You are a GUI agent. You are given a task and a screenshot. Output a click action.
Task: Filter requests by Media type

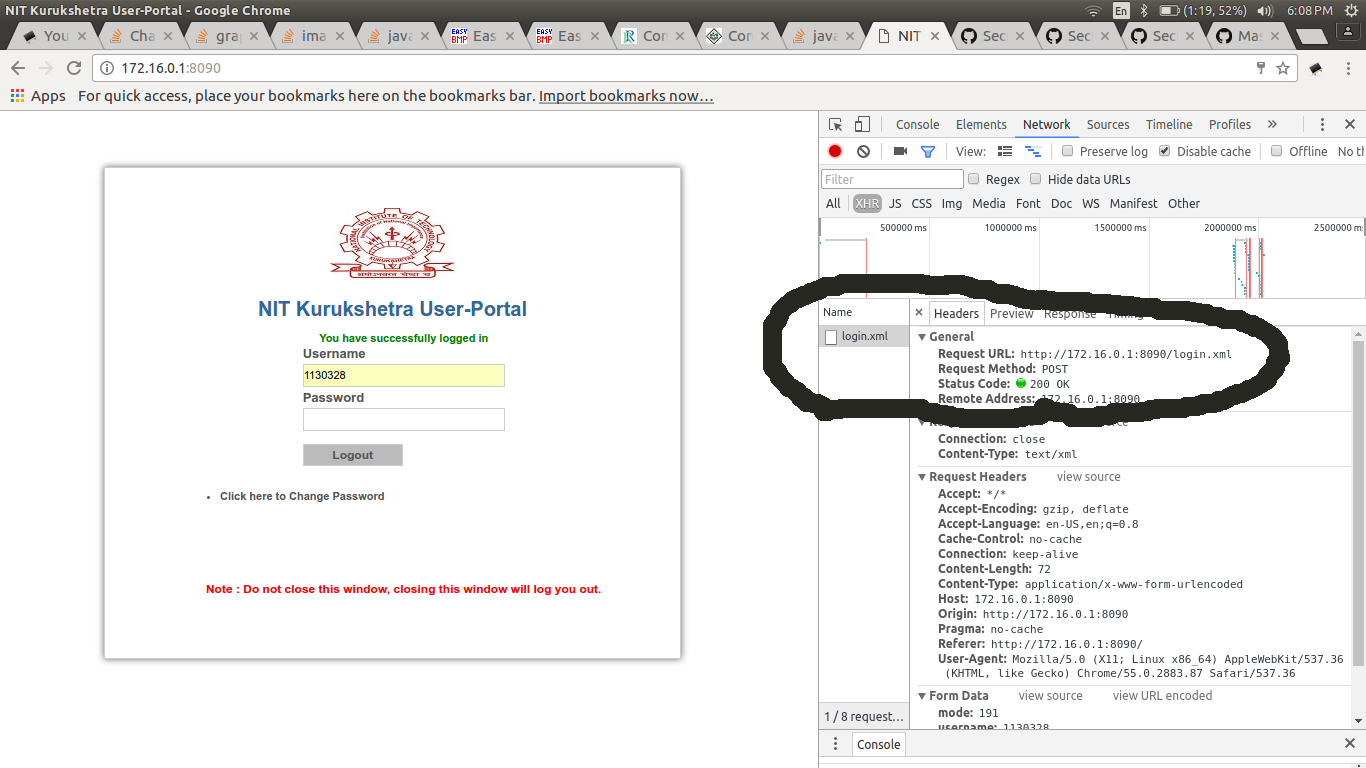989,203
